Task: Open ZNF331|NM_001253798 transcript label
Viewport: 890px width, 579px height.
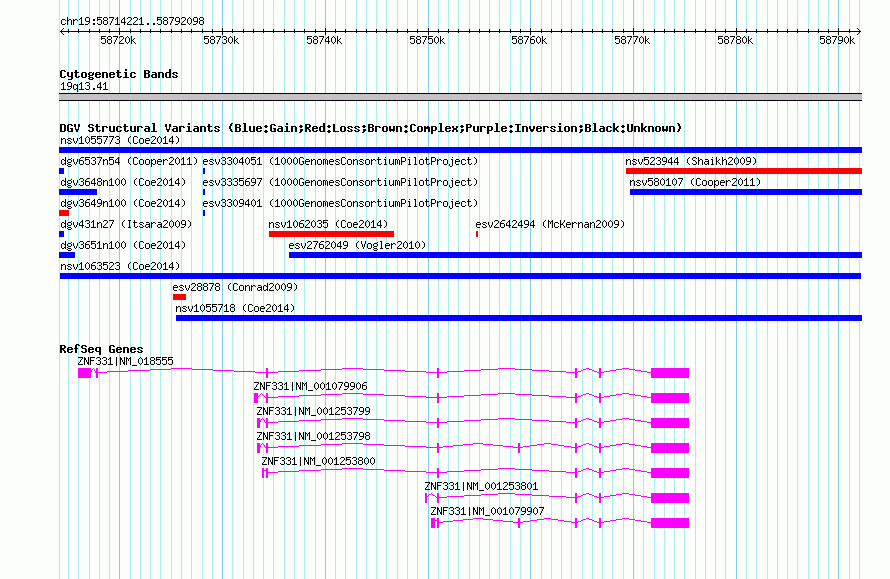Action: coord(313,436)
